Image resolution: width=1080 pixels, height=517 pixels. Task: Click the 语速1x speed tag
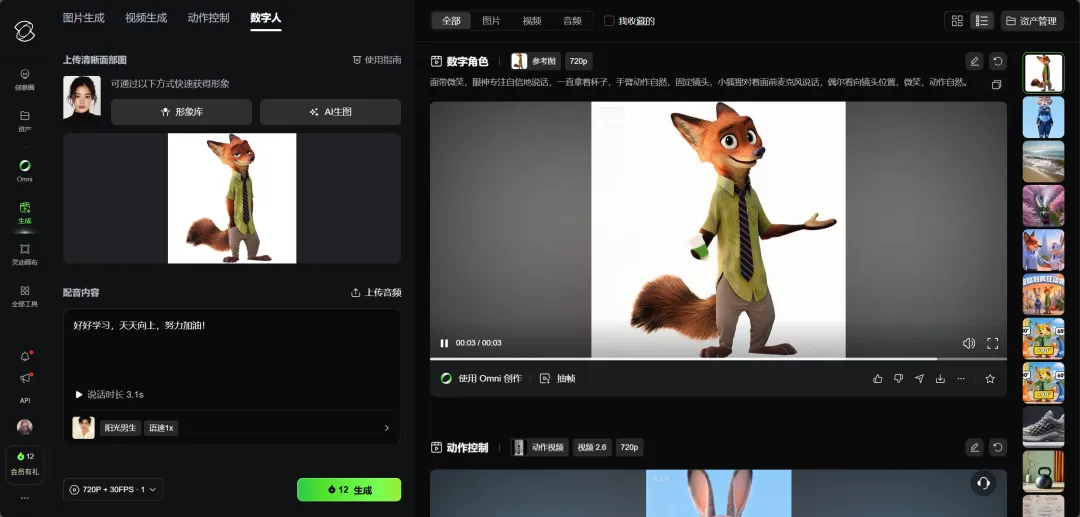161,428
